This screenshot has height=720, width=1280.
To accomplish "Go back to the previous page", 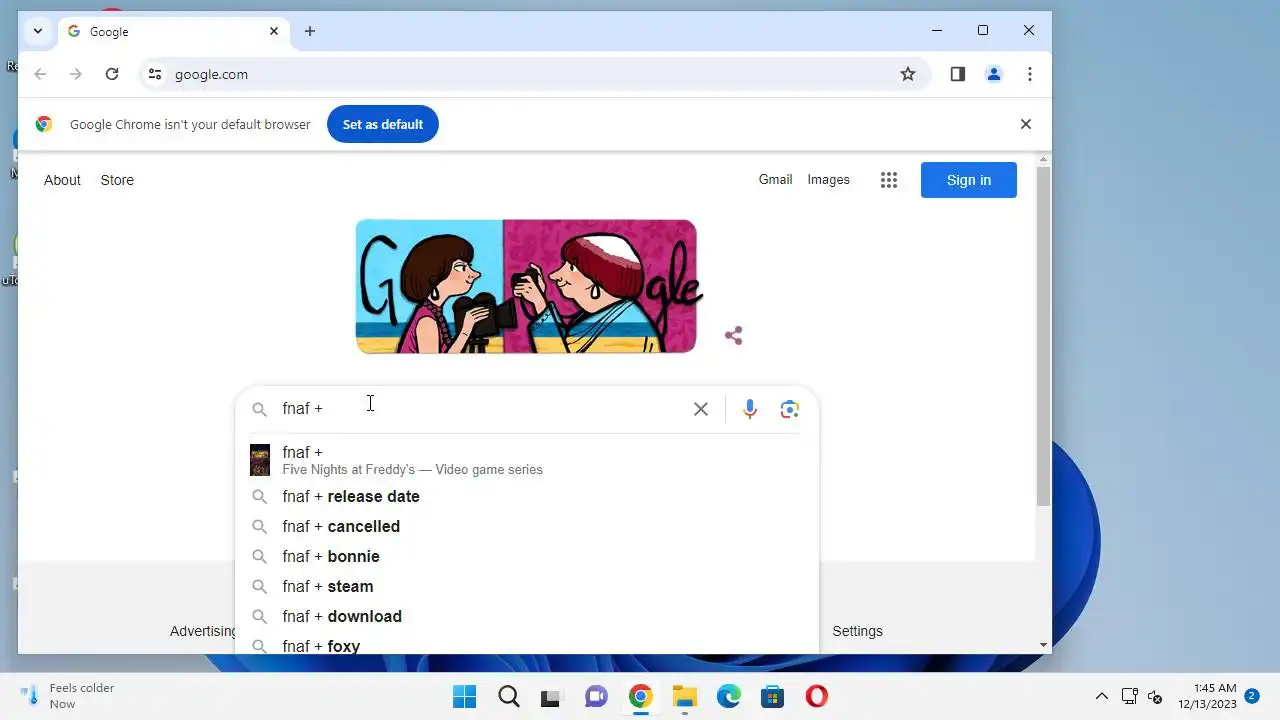I will point(40,74).
